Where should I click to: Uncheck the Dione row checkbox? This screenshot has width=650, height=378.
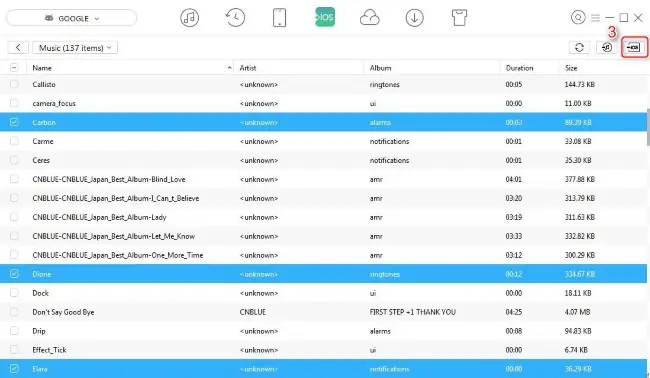[14, 274]
